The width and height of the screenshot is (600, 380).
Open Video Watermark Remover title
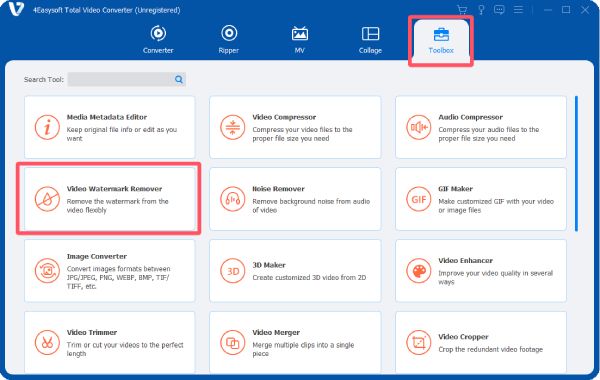tap(114, 189)
